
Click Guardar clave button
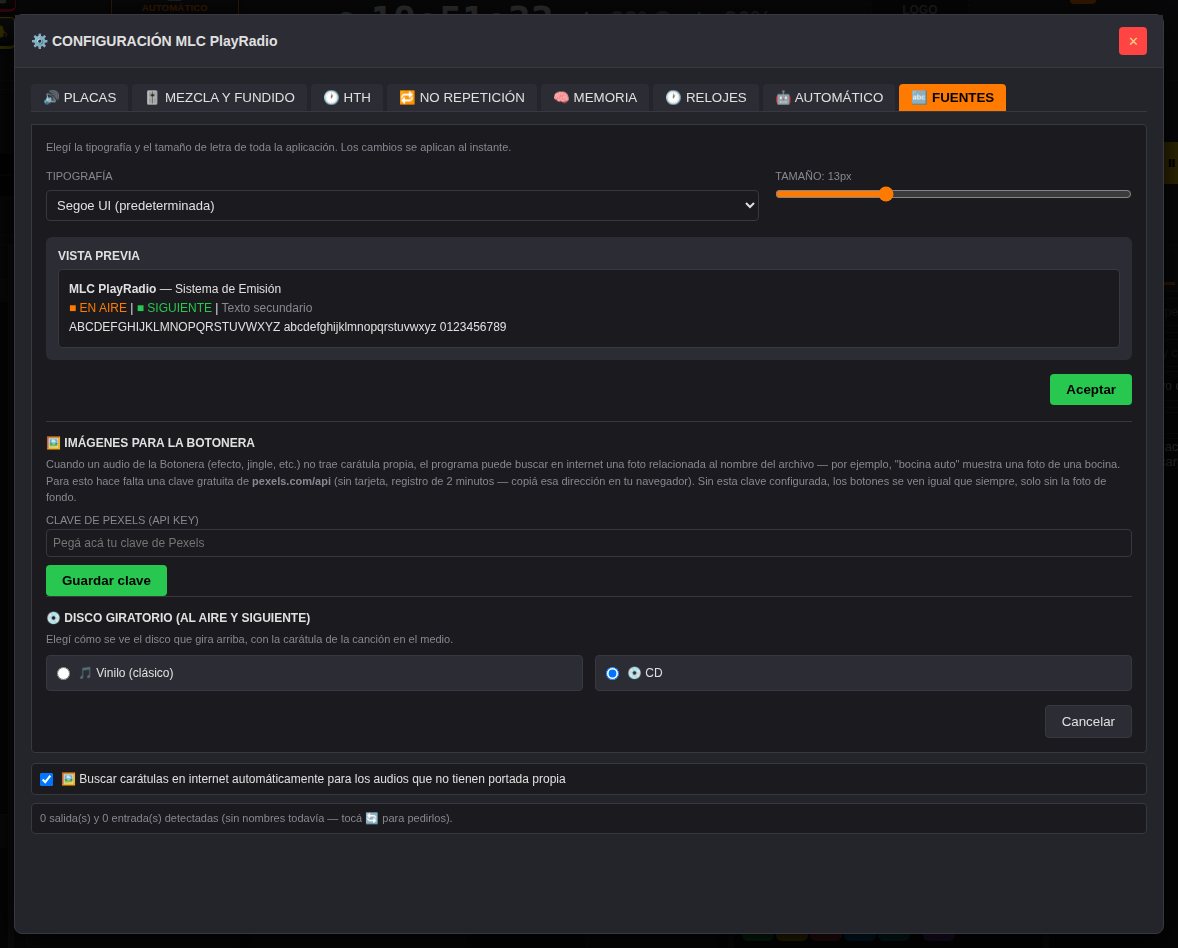(x=106, y=581)
